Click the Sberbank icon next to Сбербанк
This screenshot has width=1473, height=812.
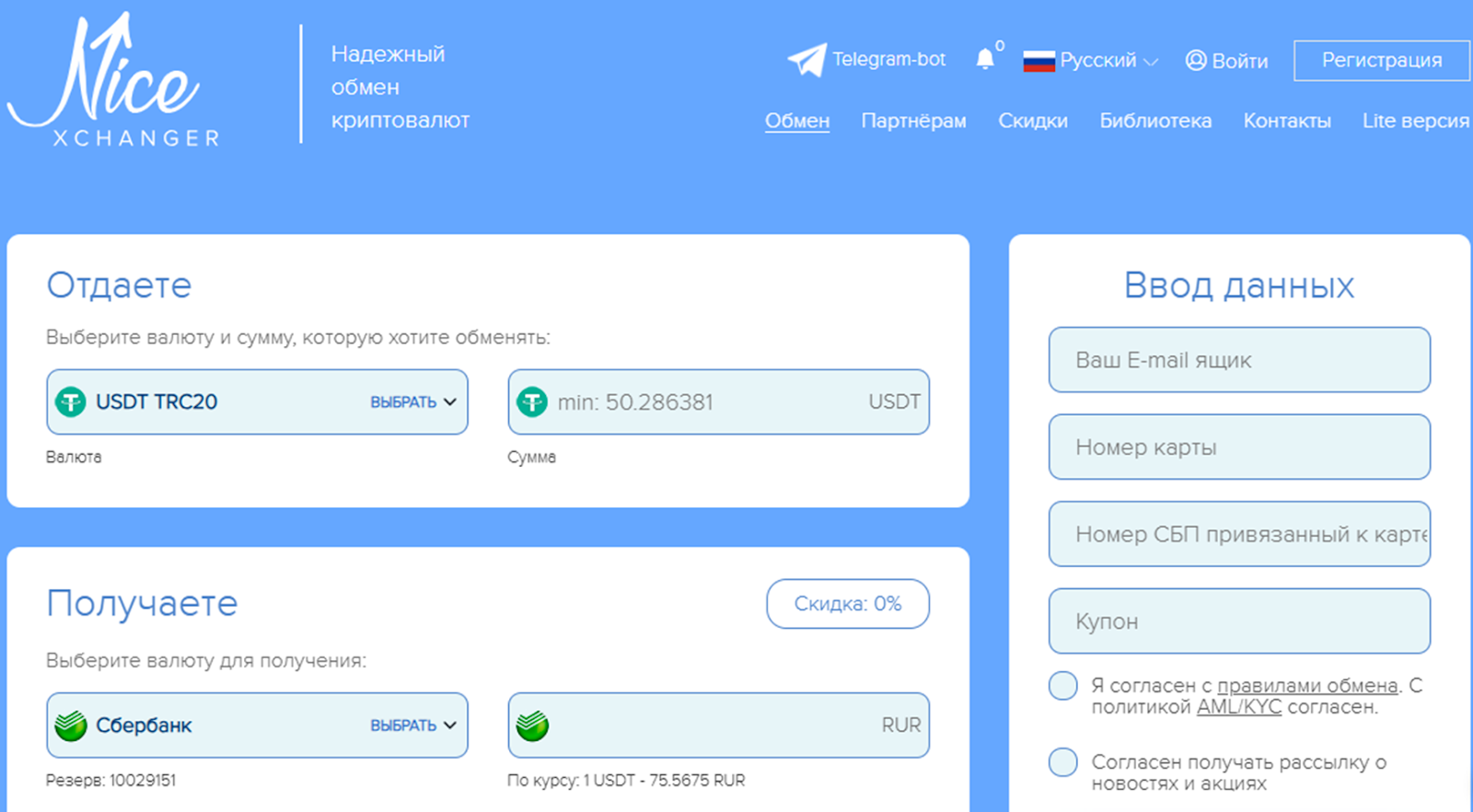point(71,725)
